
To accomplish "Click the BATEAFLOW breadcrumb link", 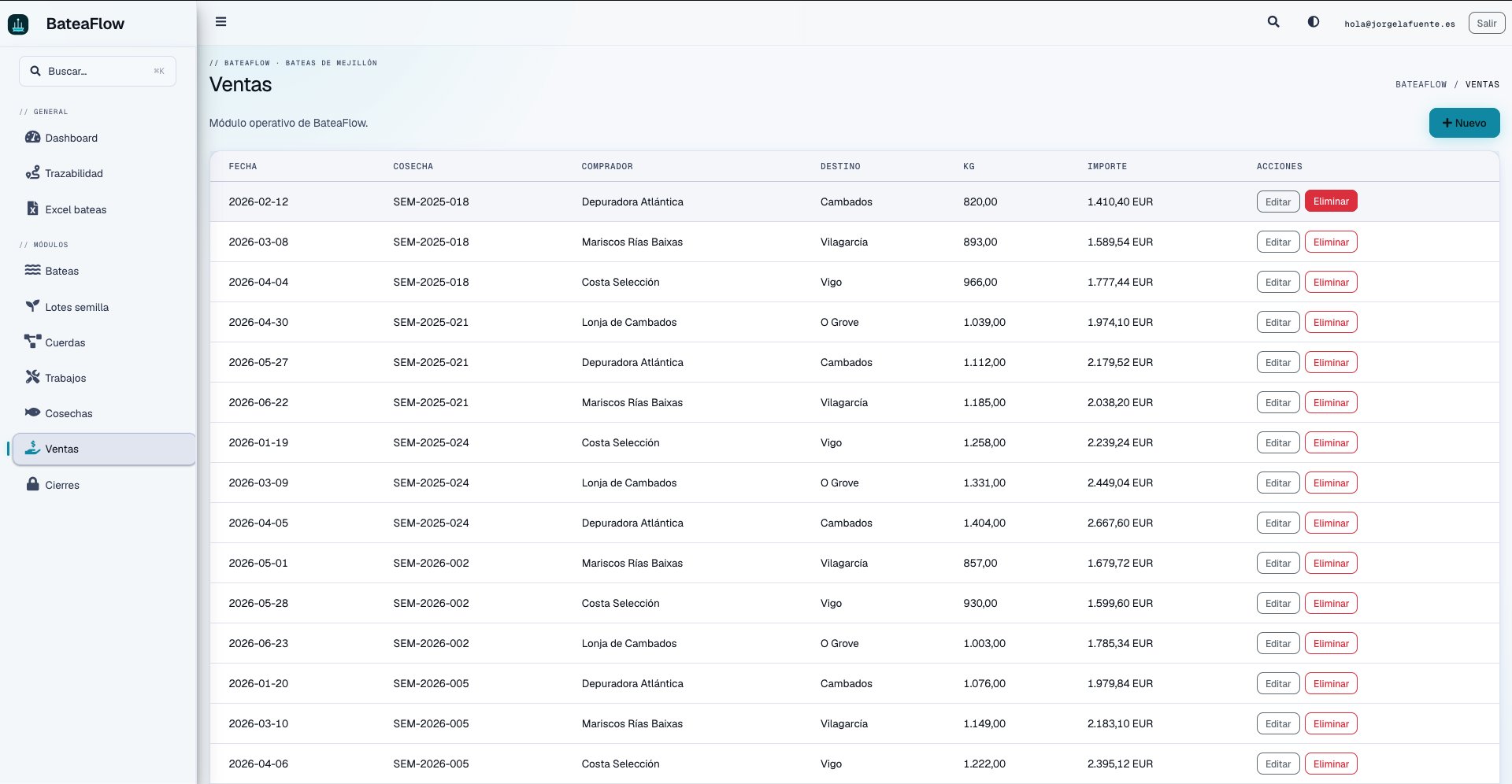I will (x=1421, y=84).
